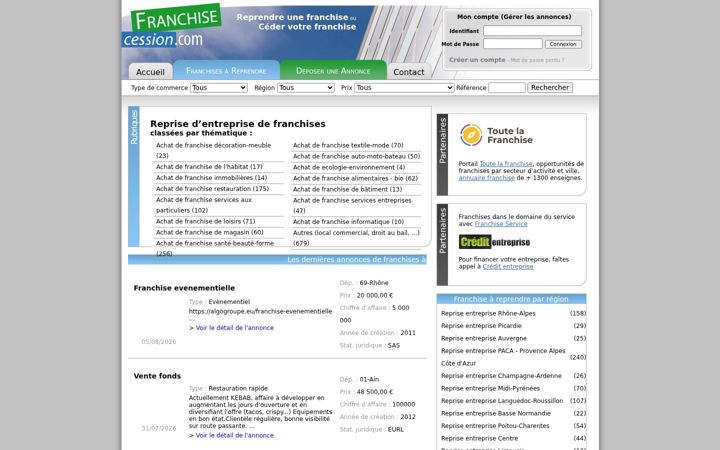Open Reprise entreprise Champagne-Ardenne
This screenshot has width=720, height=450.
(501, 376)
